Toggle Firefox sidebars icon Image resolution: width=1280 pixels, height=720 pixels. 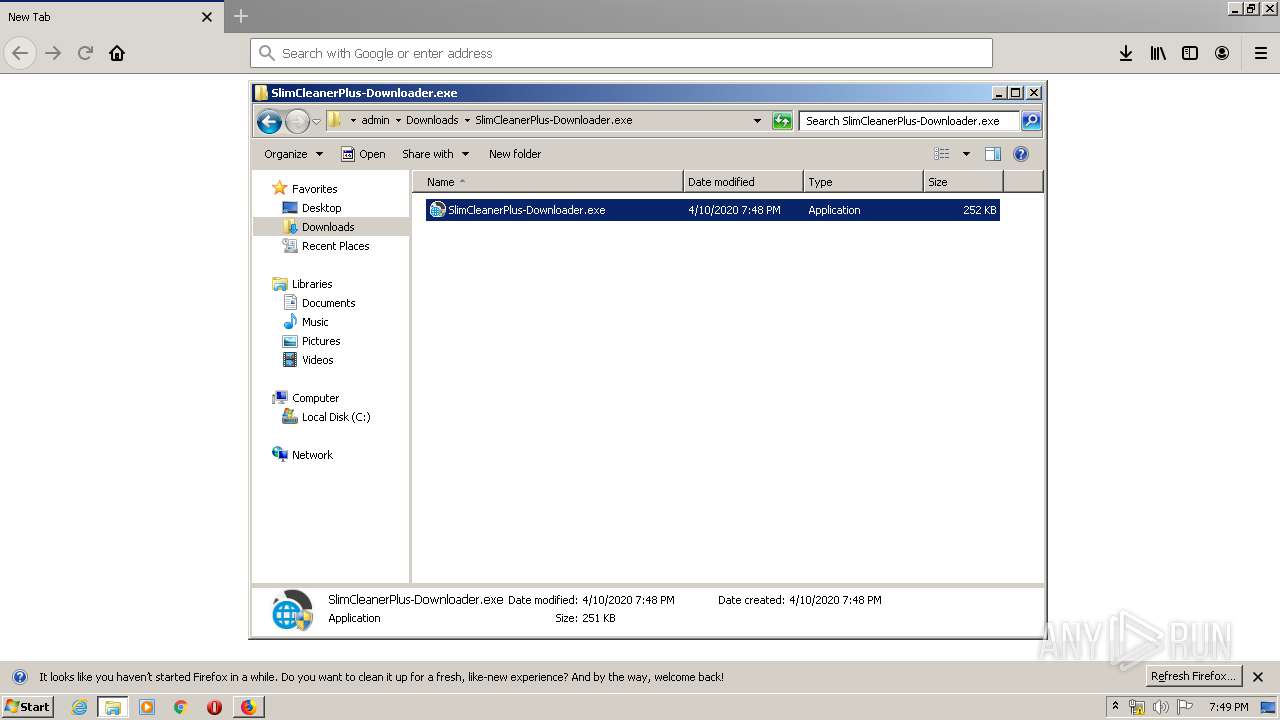[x=1190, y=53]
